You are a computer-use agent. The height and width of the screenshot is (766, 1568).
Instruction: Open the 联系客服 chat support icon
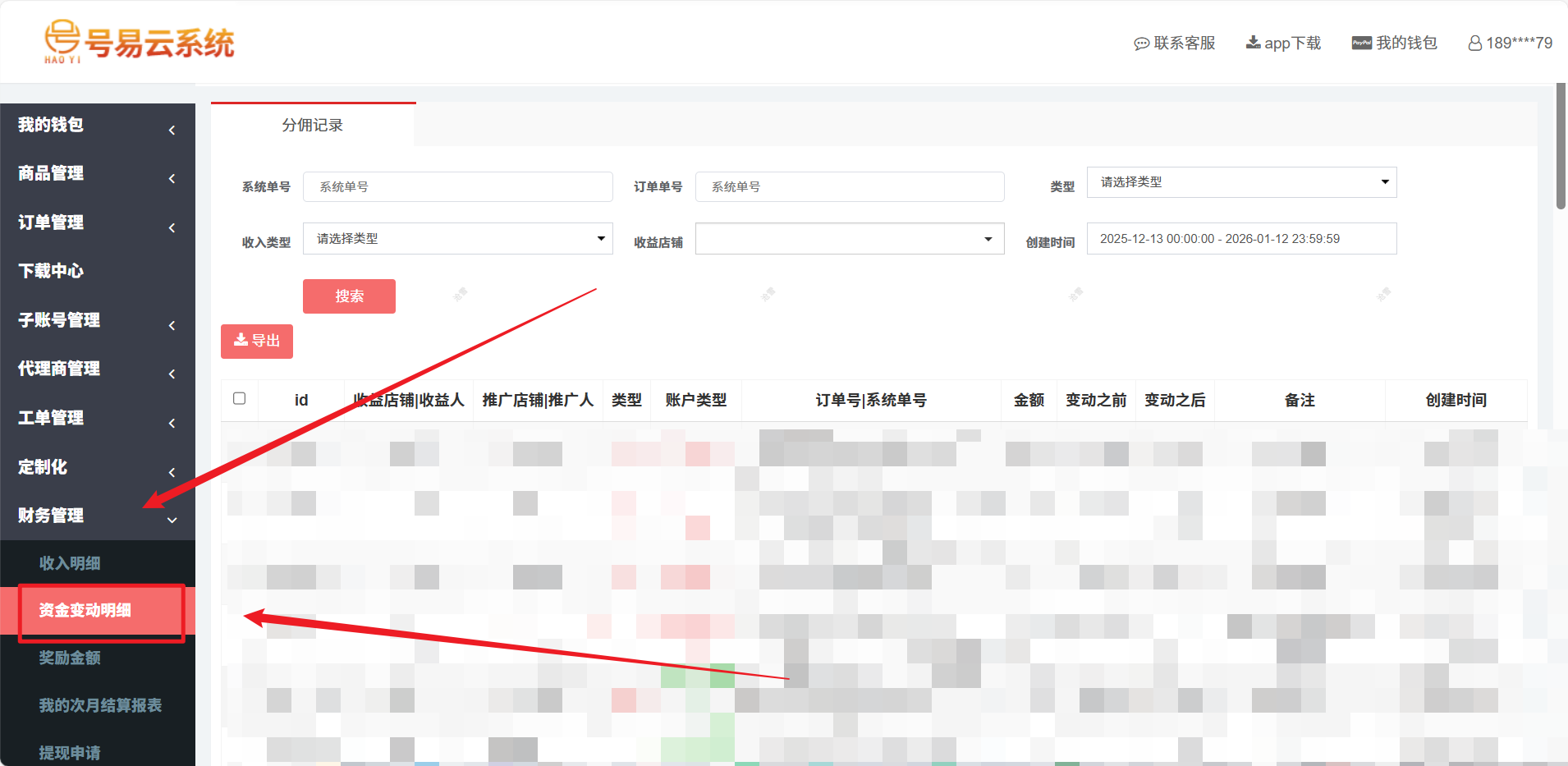(1141, 43)
